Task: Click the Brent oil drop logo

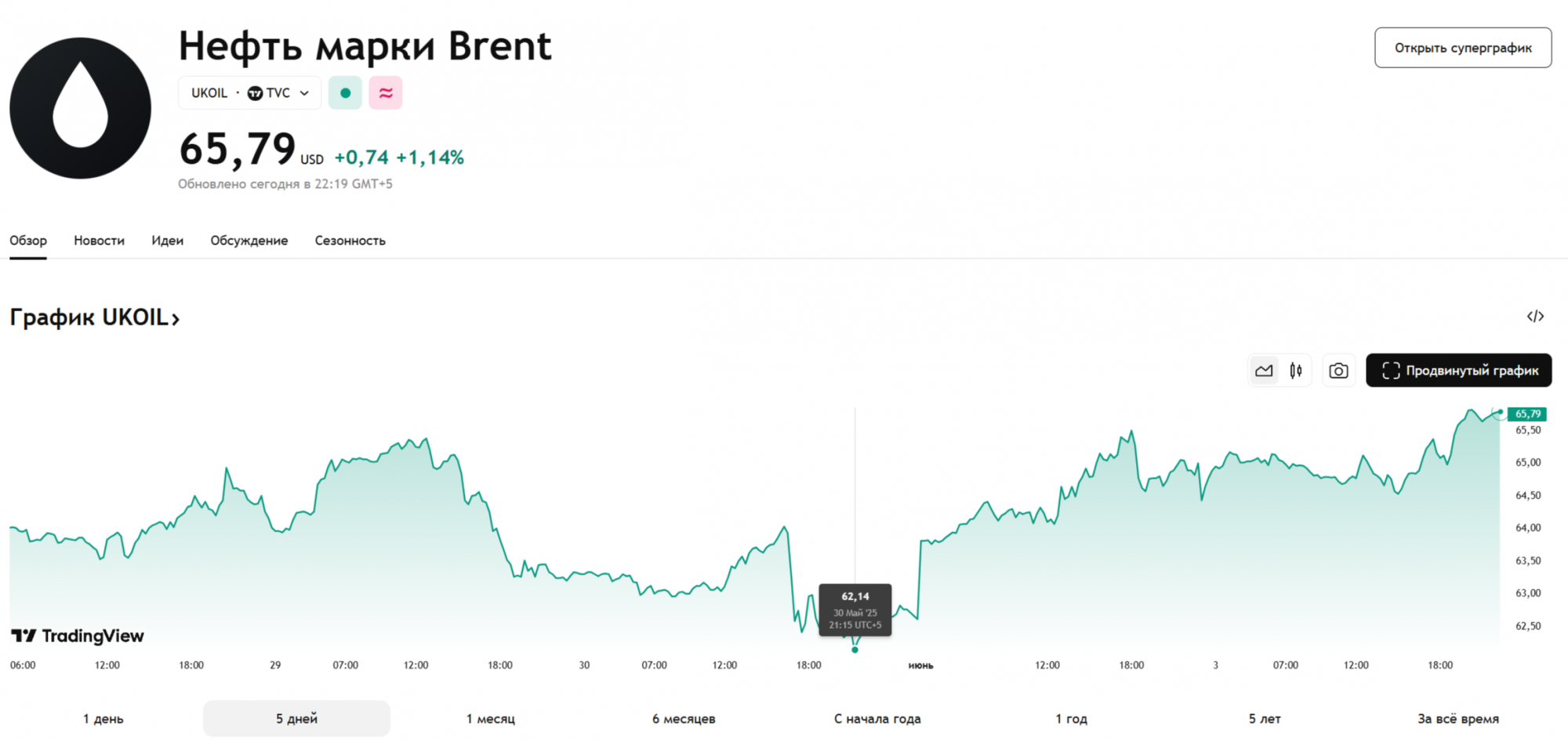Action: click(x=80, y=108)
